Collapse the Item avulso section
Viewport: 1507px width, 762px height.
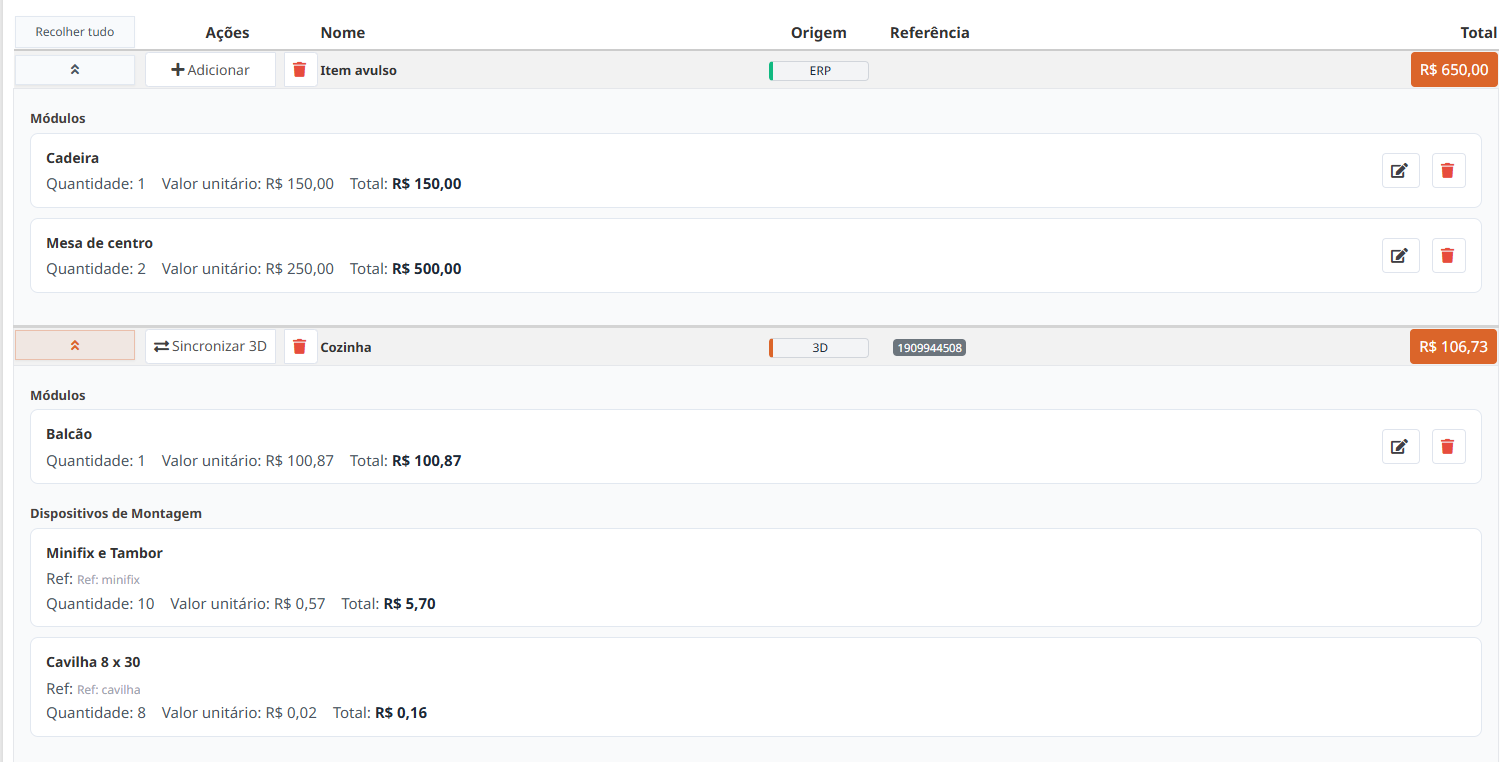pyautogui.click(x=75, y=70)
